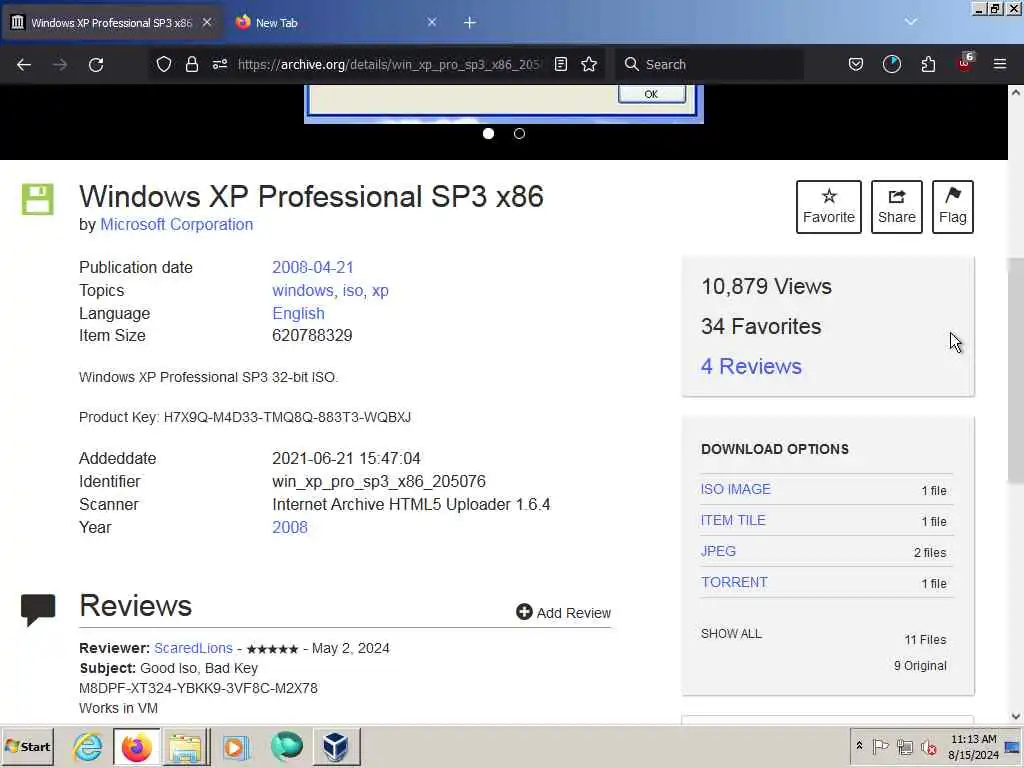Click the scrollbar down arrow
The width and height of the screenshot is (1024, 768).
1016,716
